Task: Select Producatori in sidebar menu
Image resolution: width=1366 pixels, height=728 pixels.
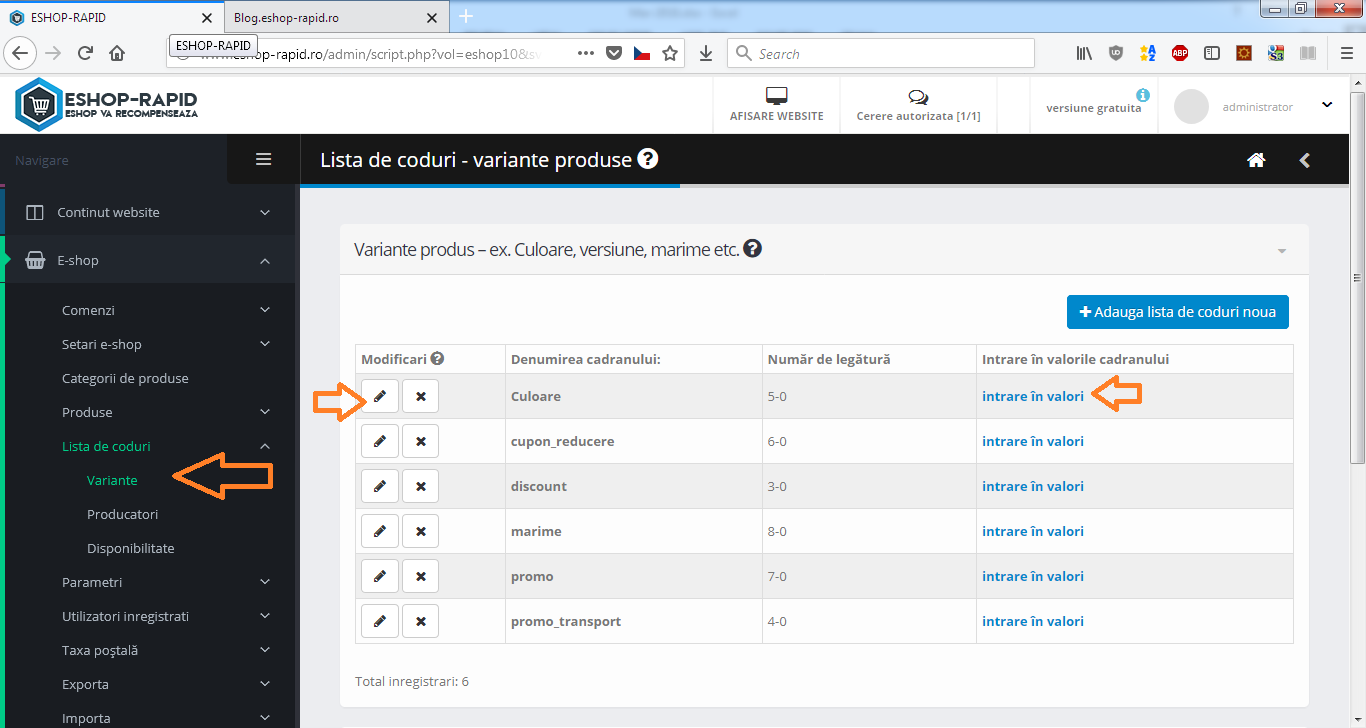Action: [x=122, y=514]
